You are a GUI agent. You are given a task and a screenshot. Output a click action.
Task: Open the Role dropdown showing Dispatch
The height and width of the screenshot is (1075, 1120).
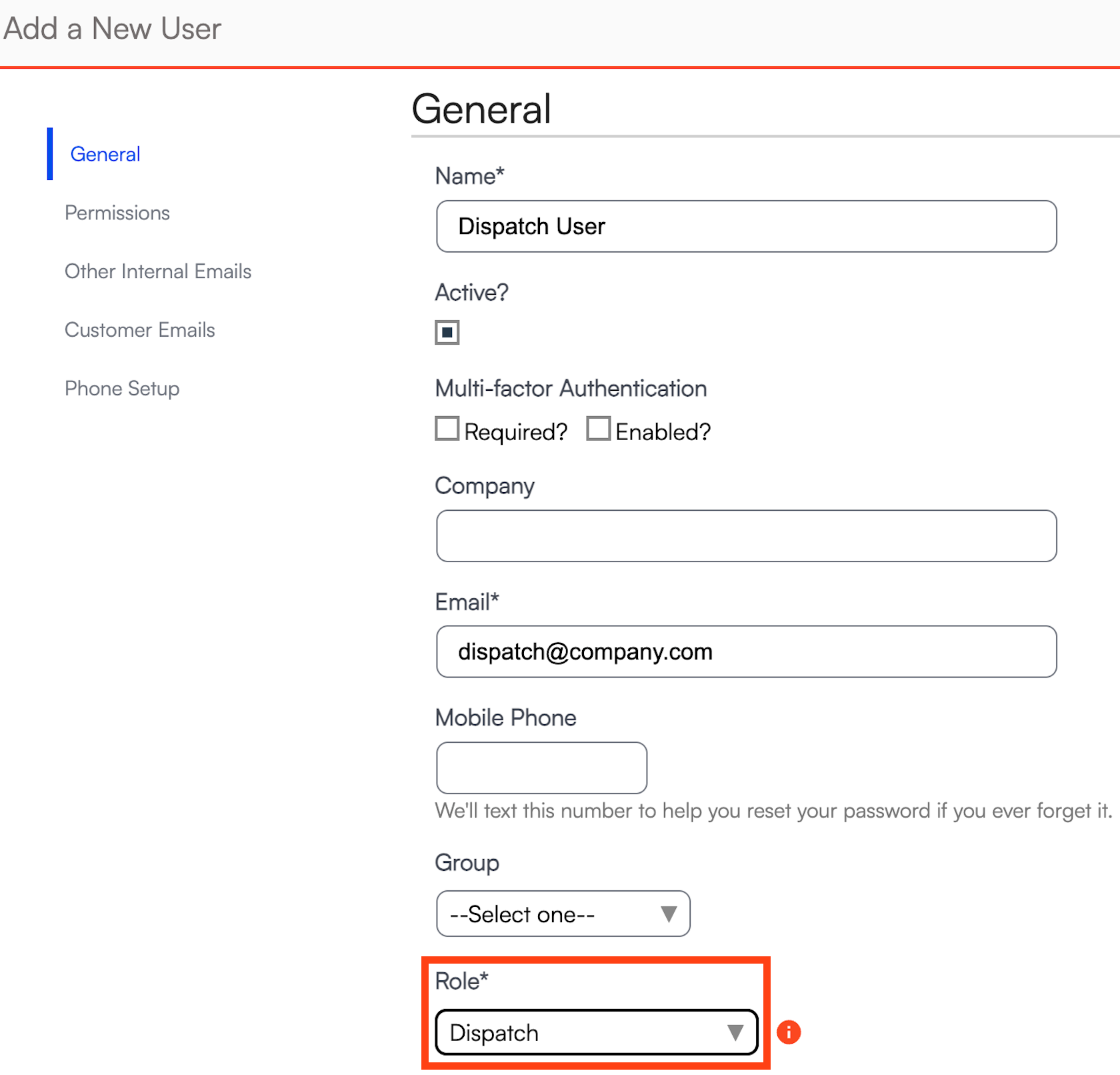click(595, 1032)
